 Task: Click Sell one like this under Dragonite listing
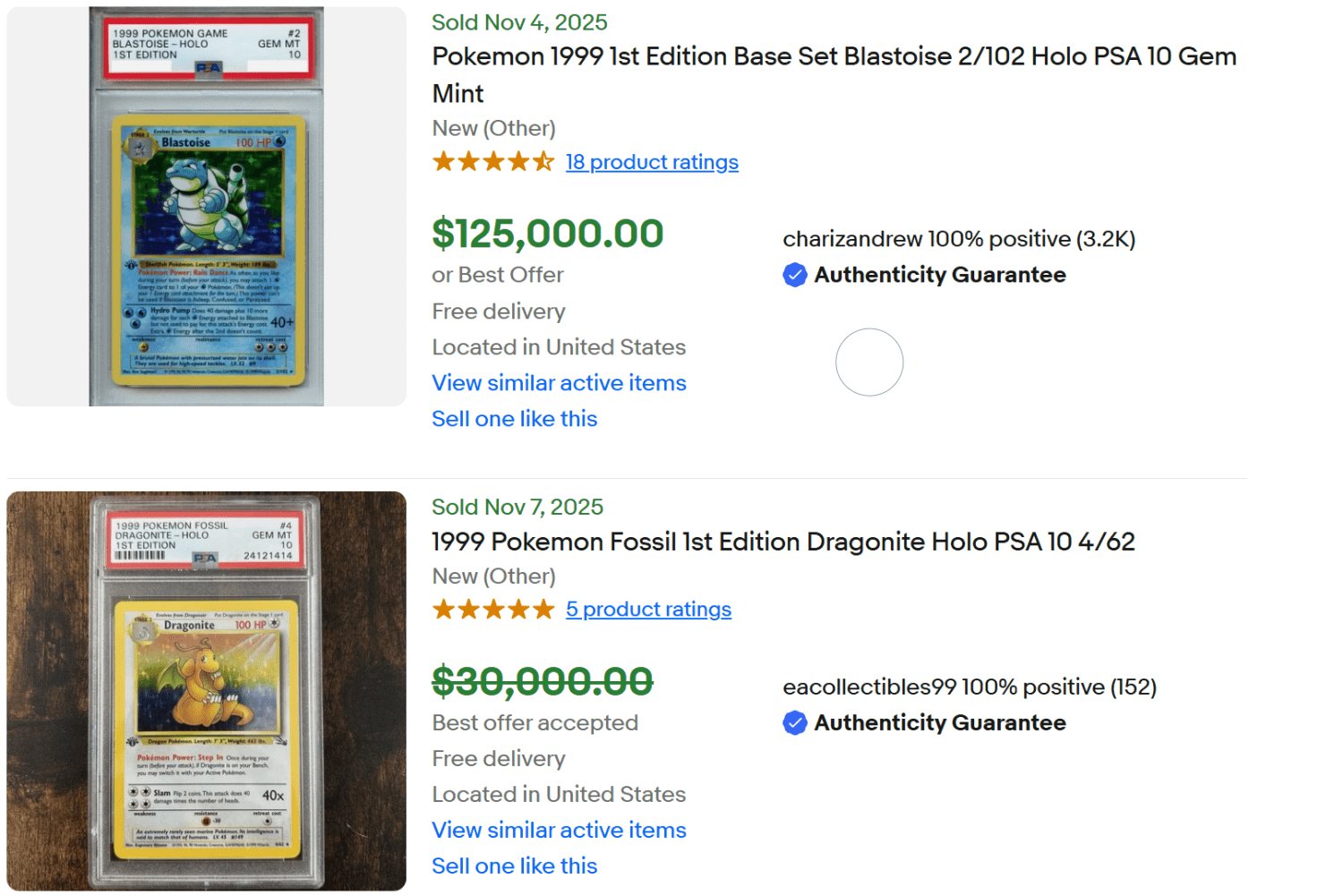click(514, 866)
